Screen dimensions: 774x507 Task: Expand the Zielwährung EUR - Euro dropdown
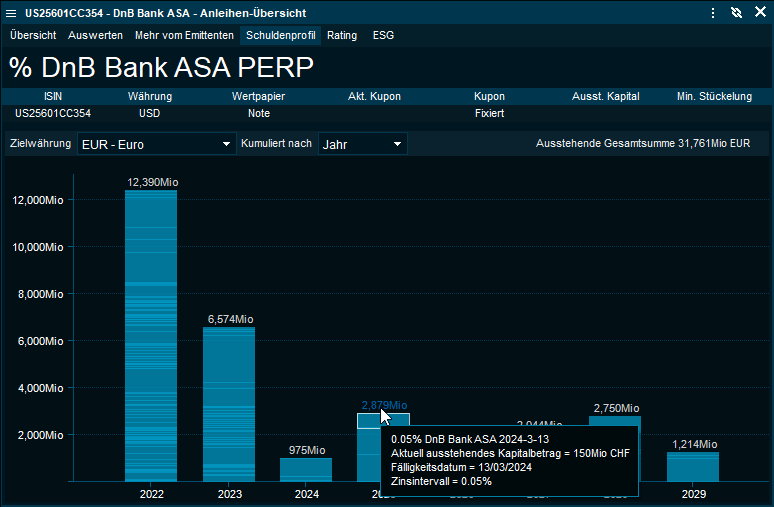pyautogui.click(x=156, y=144)
